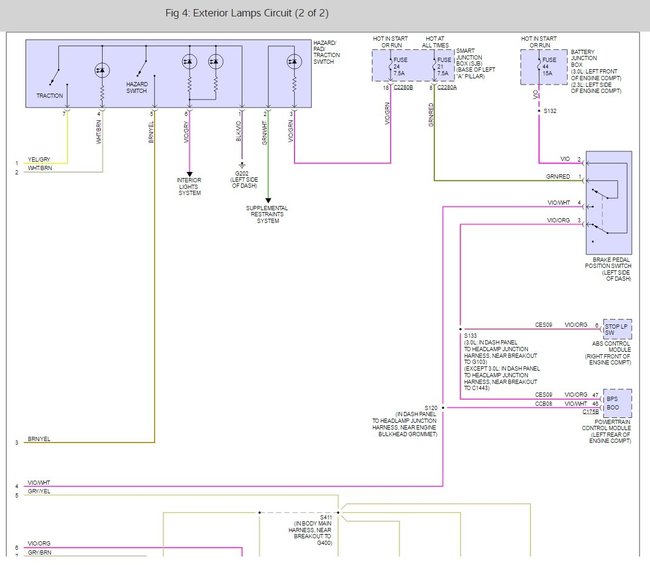This screenshot has width=650, height=565.
Task: Click the 'S132' splice label
Action: click(x=550, y=111)
